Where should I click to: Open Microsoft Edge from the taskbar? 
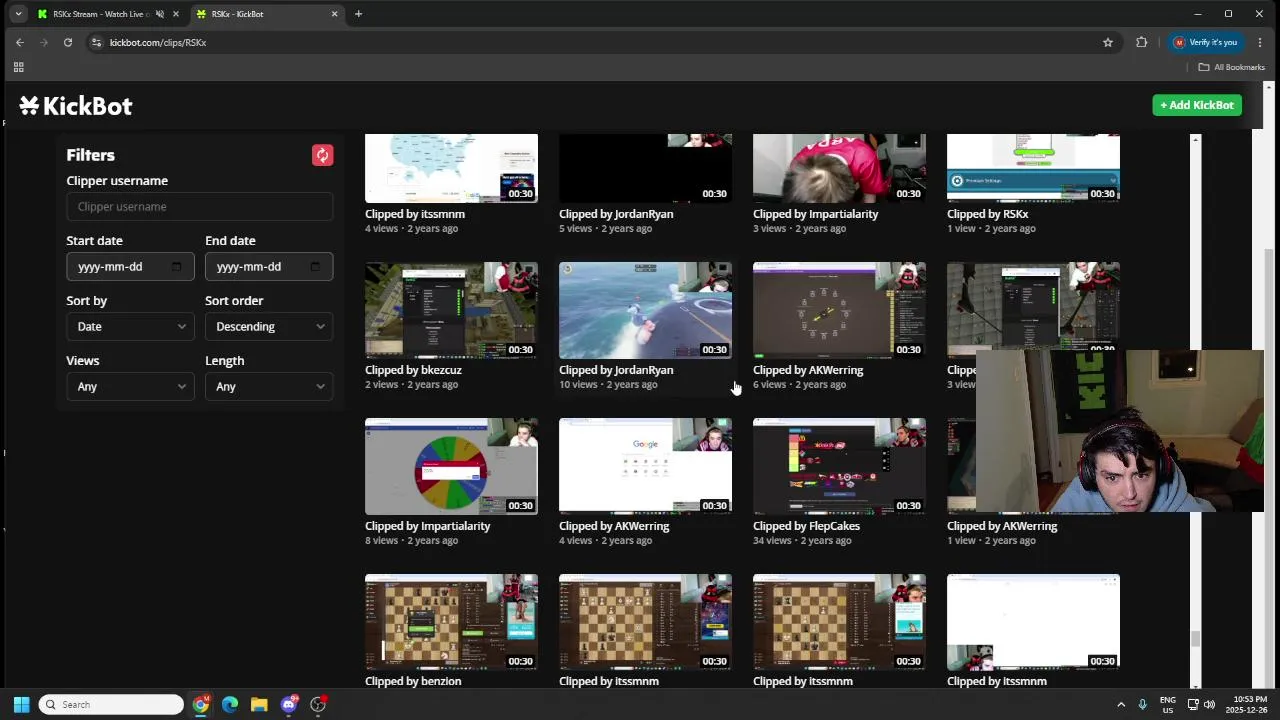(x=230, y=704)
